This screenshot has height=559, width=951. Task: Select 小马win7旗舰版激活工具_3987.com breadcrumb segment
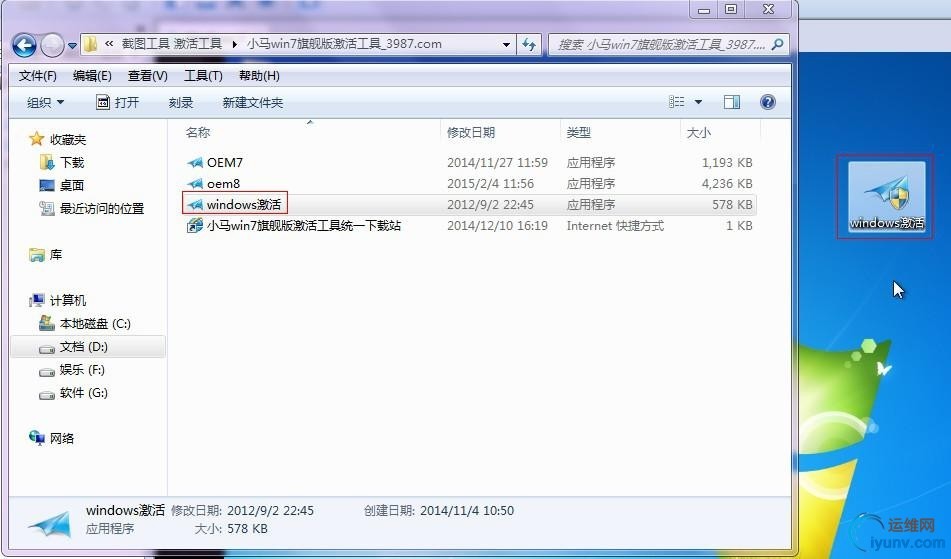pyautogui.click(x=344, y=44)
